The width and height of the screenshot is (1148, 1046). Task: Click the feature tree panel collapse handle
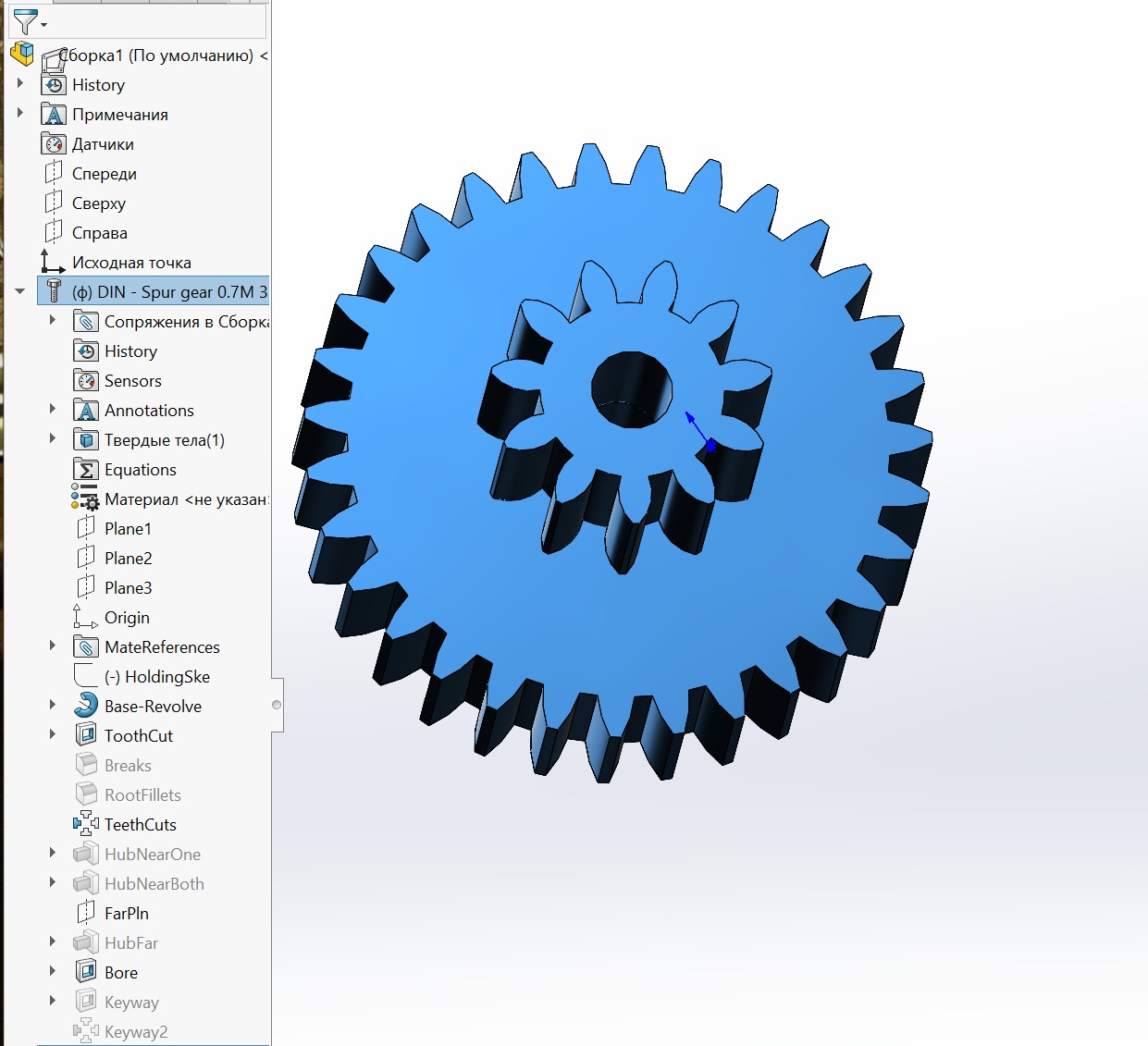[277, 705]
